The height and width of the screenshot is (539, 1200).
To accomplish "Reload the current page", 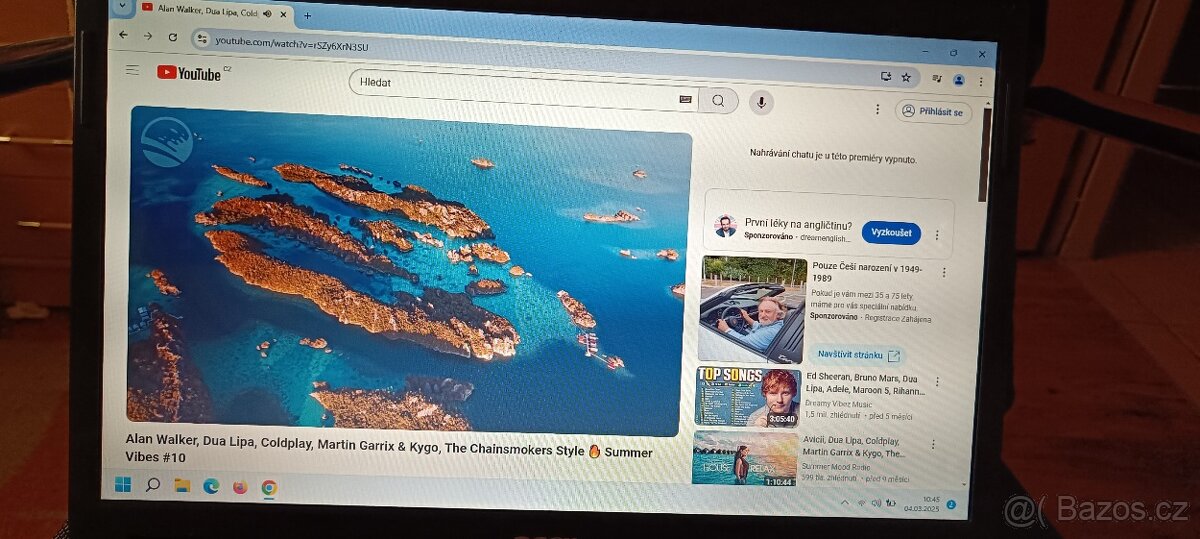I will tap(172, 36).
